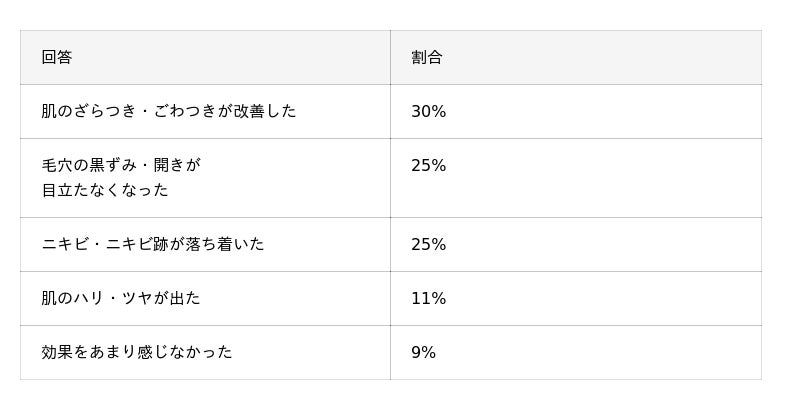
Task: Select the 肌のざらつき・ごわつきが改善した cell
Action: pyautogui.click(x=168, y=111)
